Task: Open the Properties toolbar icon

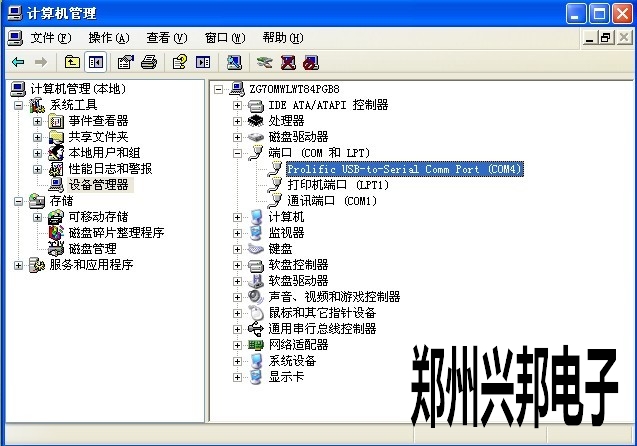Action: [x=126, y=62]
